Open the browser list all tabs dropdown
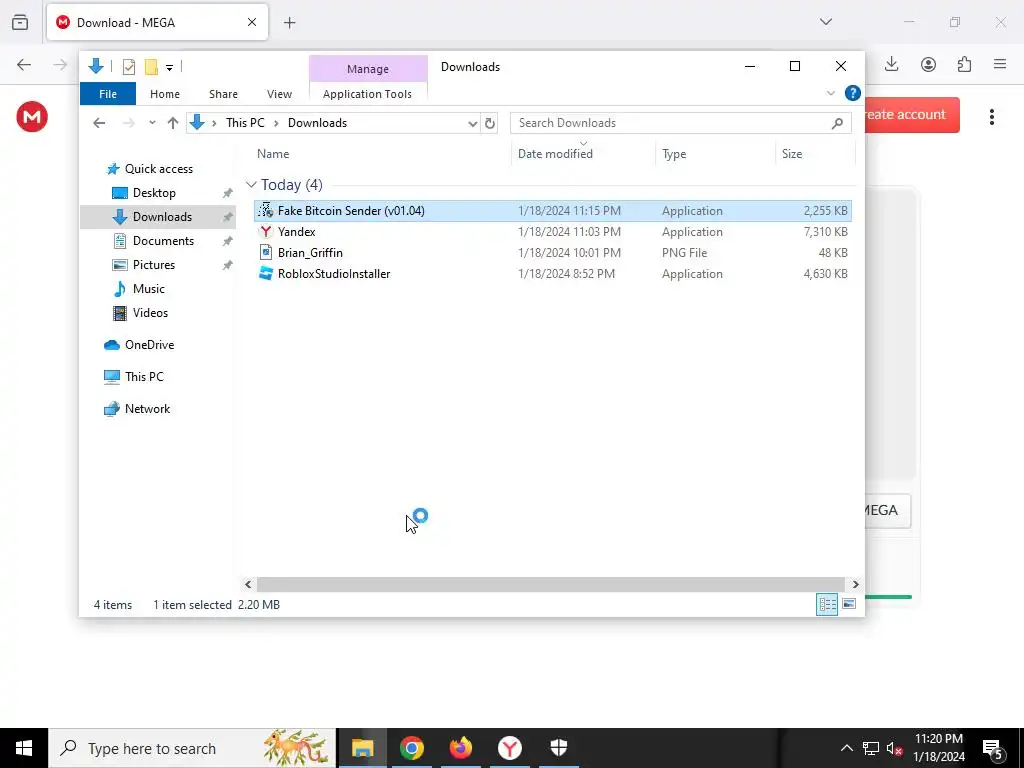The width and height of the screenshot is (1024, 768). (x=825, y=22)
